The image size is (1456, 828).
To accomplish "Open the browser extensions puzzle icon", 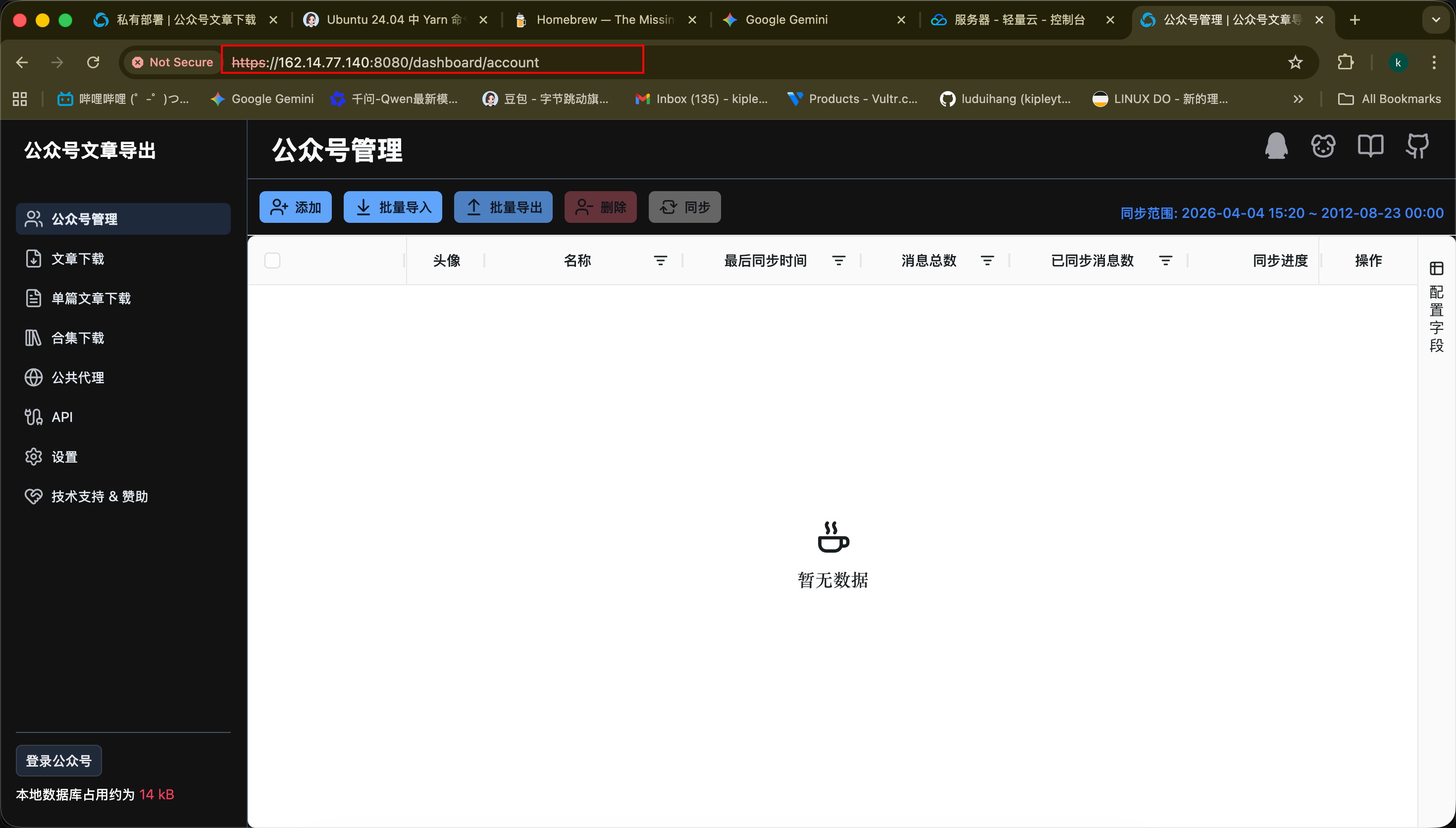I will pyautogui.click(x=1345, y=62).
